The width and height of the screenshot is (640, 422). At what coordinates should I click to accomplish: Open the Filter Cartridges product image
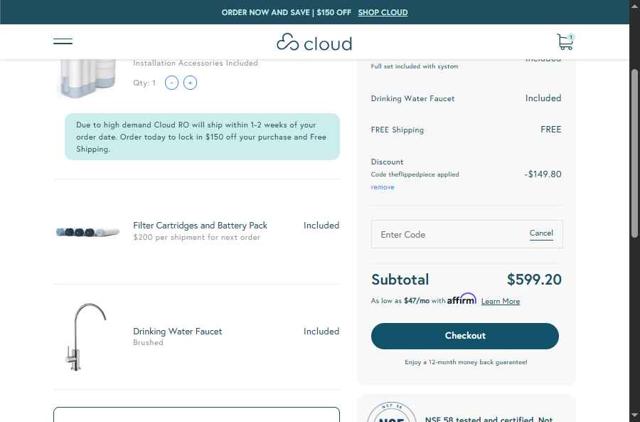pyautogui.click(x=88, y=232)
